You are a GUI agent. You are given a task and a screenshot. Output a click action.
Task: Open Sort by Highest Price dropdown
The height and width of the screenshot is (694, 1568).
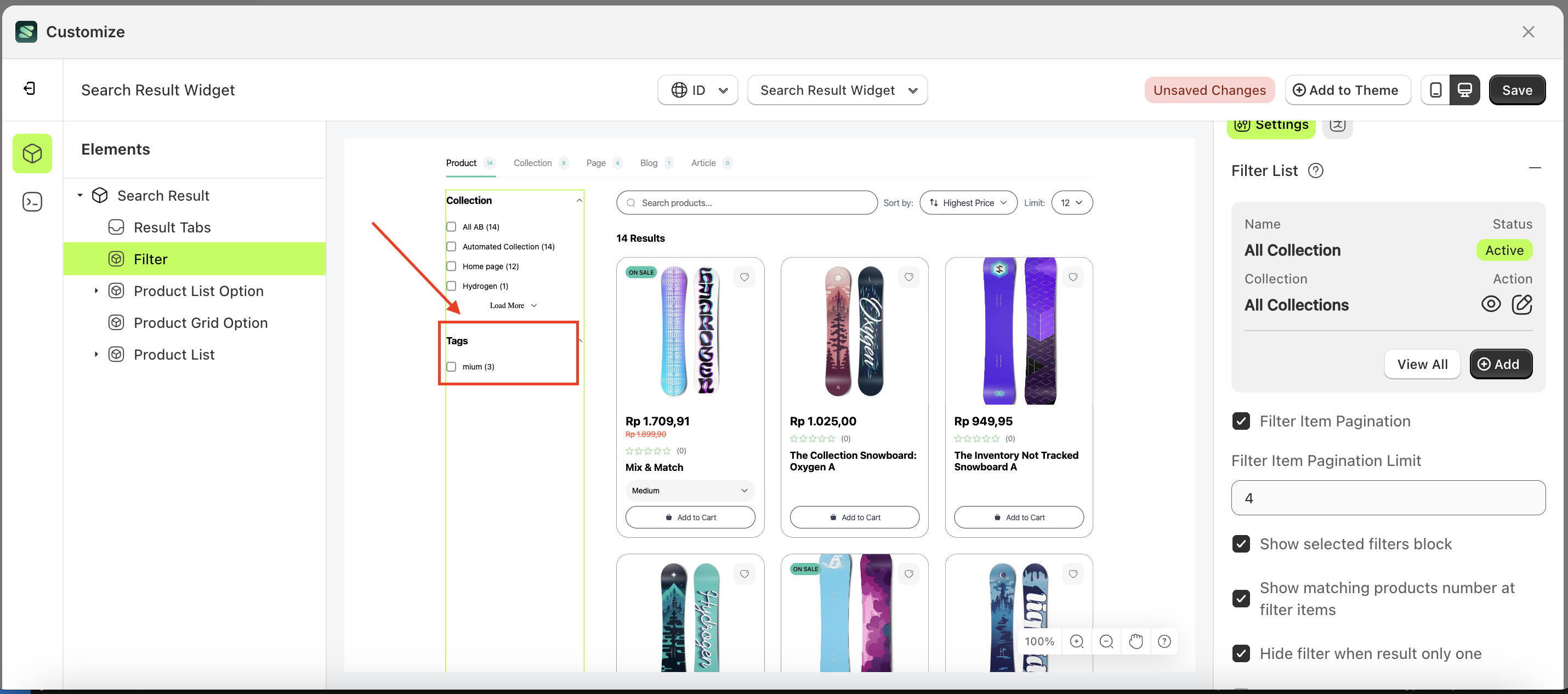[968, 203]
